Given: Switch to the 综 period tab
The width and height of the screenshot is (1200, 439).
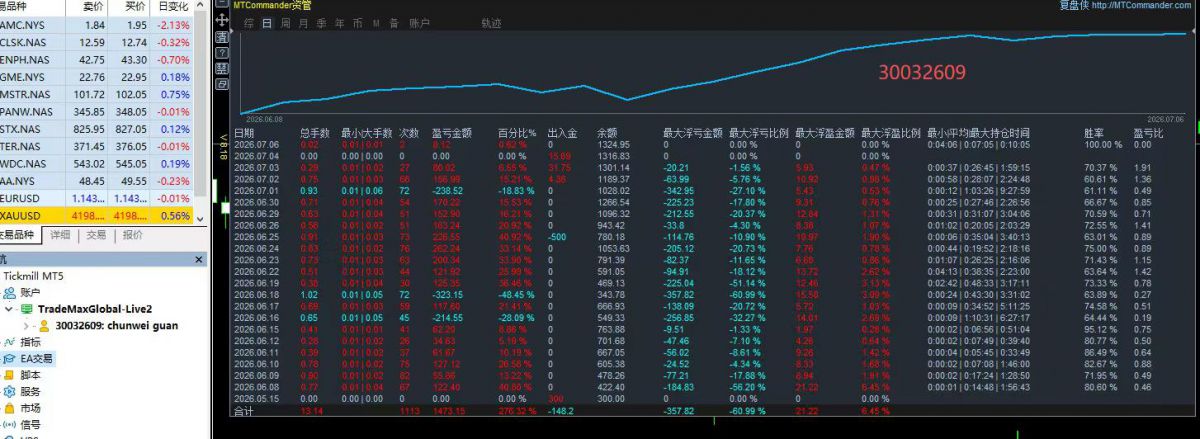Looking at the screenshot, I should point(249,23).
